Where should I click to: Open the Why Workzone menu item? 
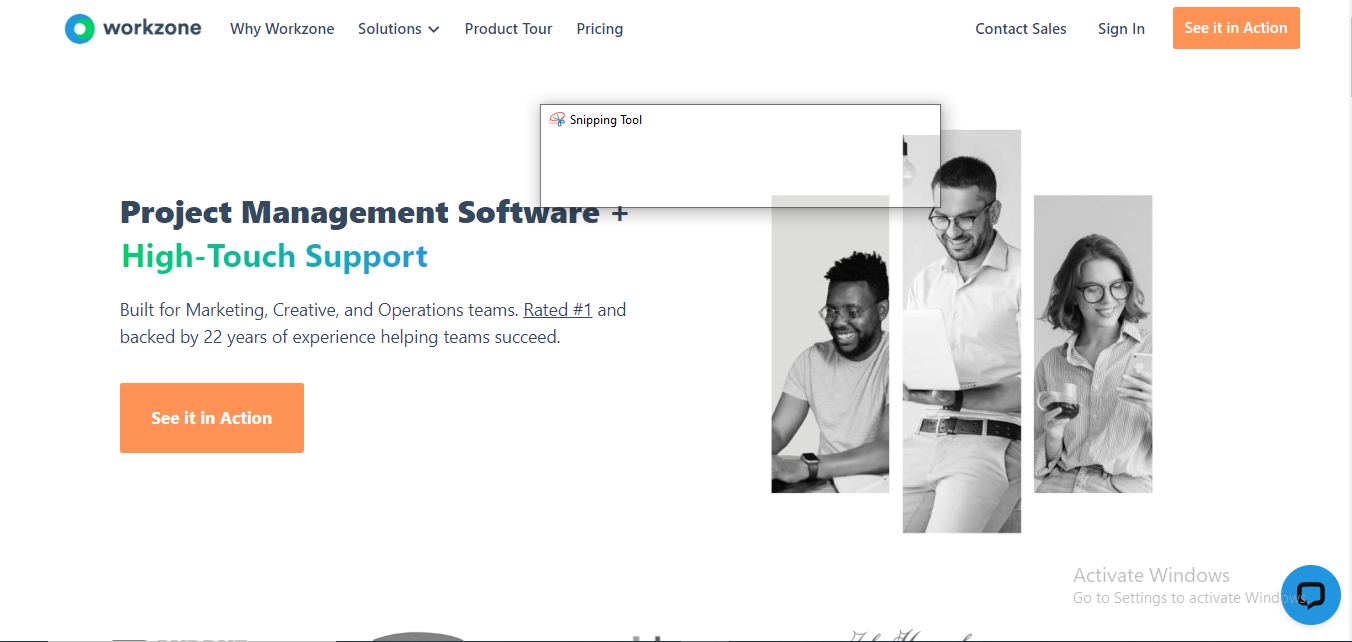click(282, 29)
